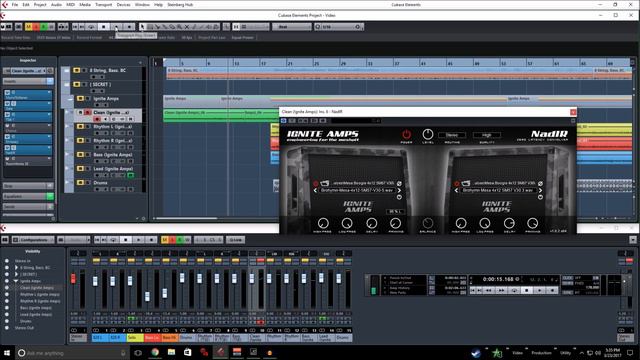Open the MIDI menu
The image size is (640, 360).
(70, 5)
